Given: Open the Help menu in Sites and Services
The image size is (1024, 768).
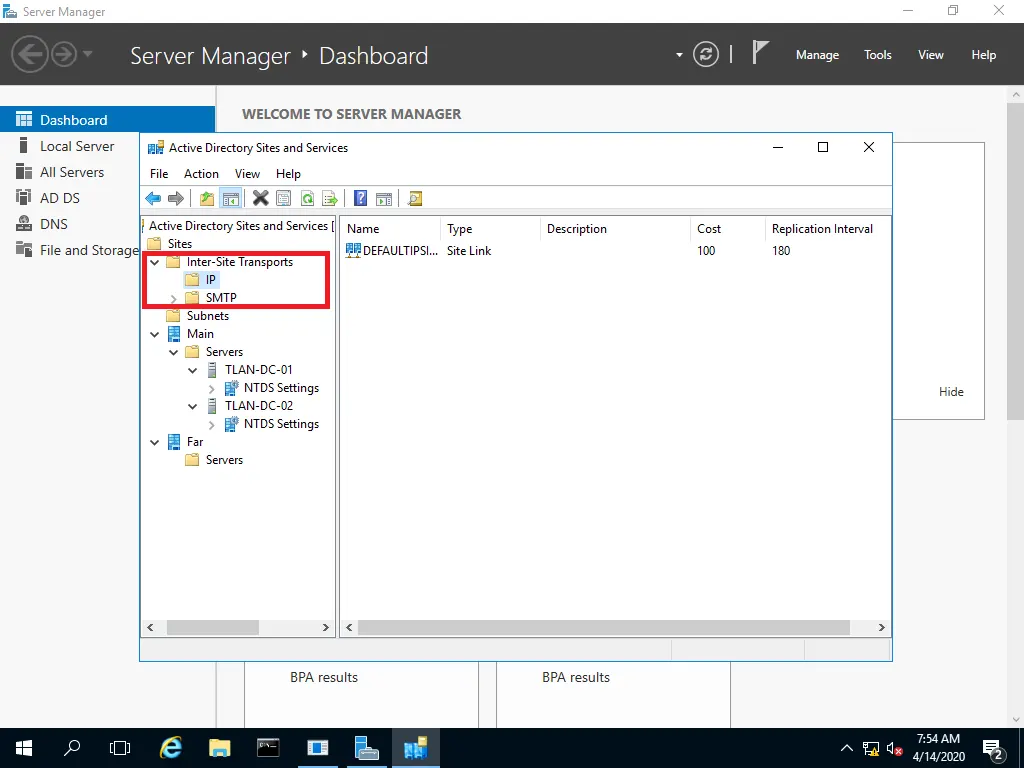Looking at the screenshot, I should (288, 174).
